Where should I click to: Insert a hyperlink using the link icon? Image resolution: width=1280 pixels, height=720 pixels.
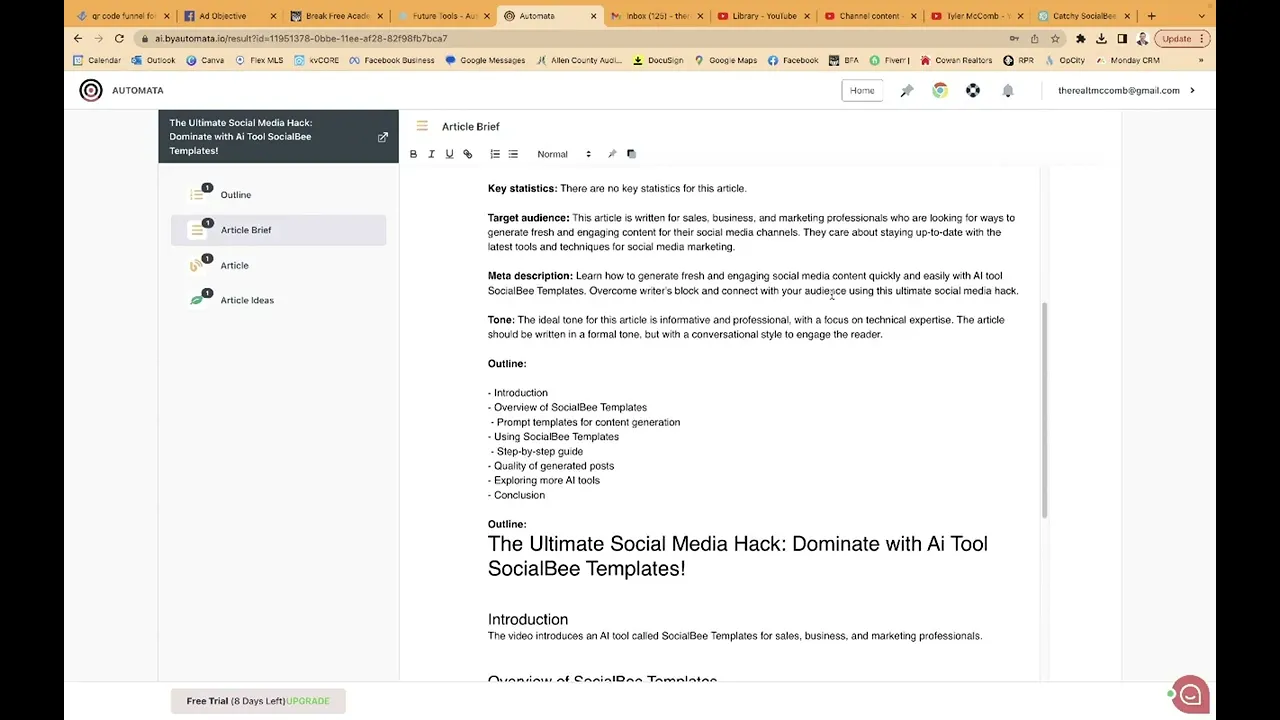pos(467,154)
